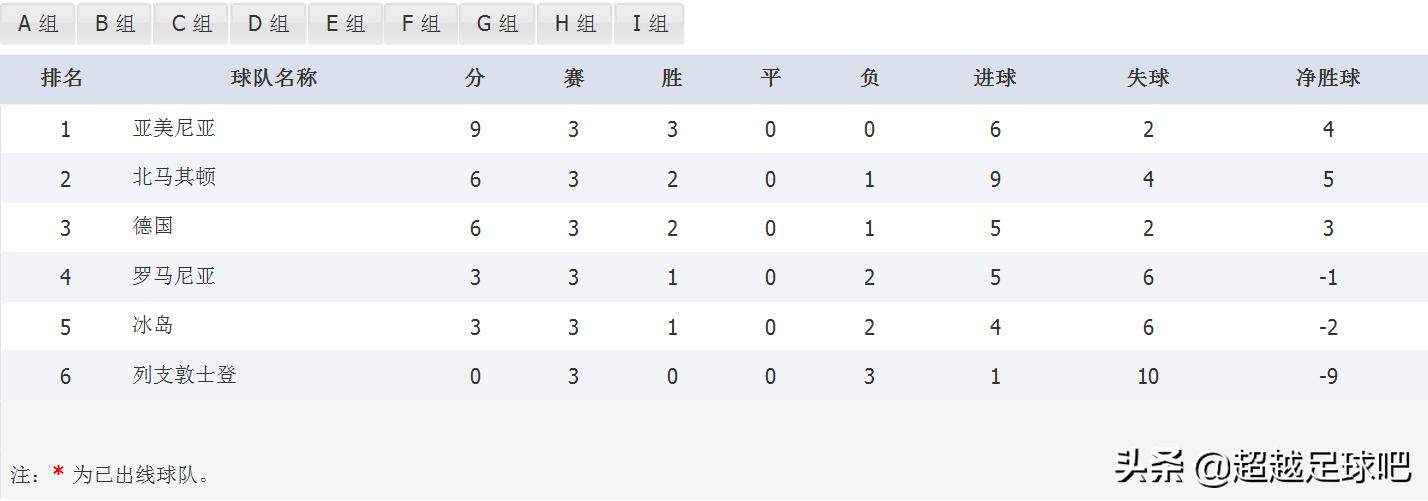The width and height of the screenshot is (1428, 501).
Task: Open the G组 tab
Action: tap(497, 24)
